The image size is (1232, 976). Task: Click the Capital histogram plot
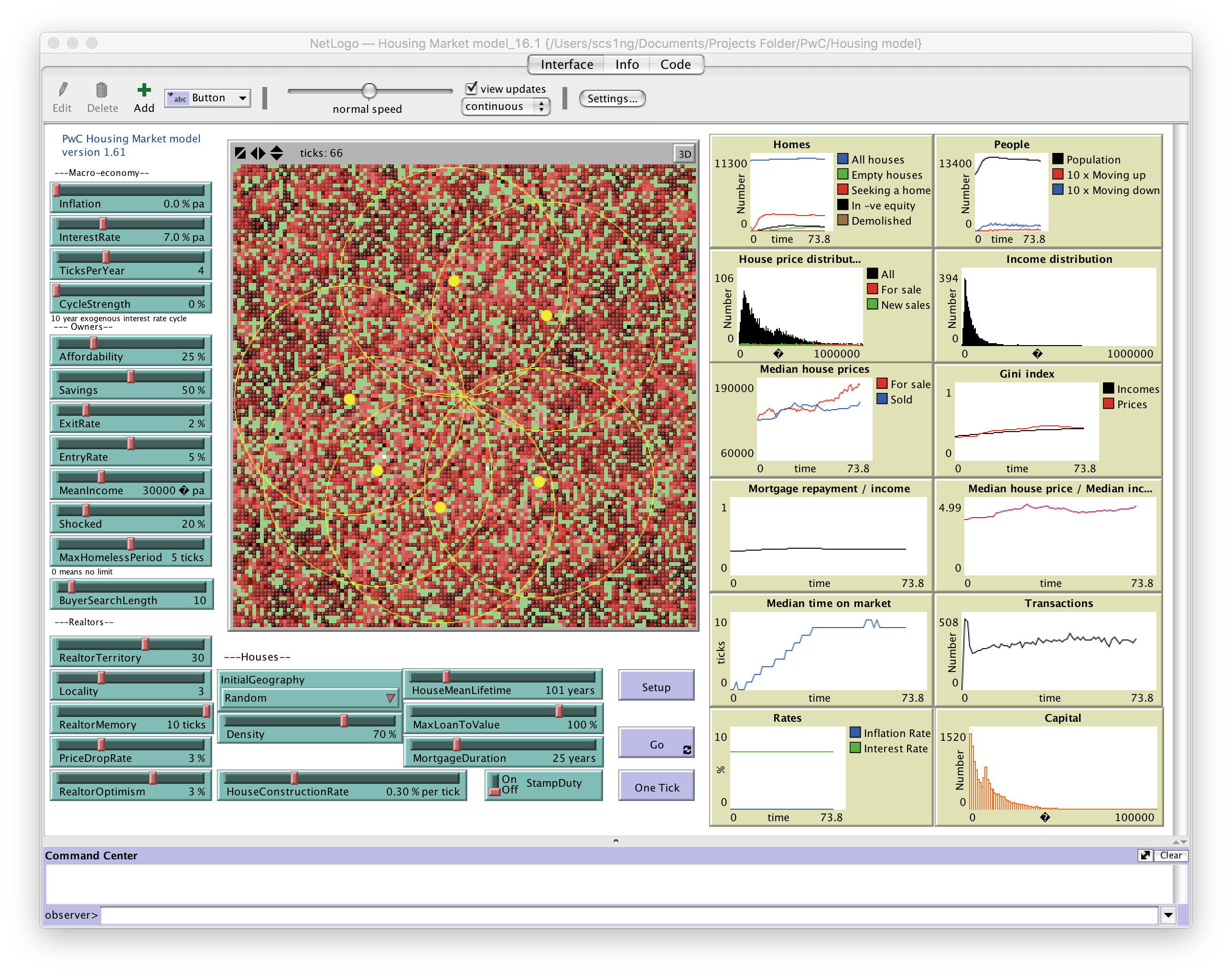(1048, 767)
